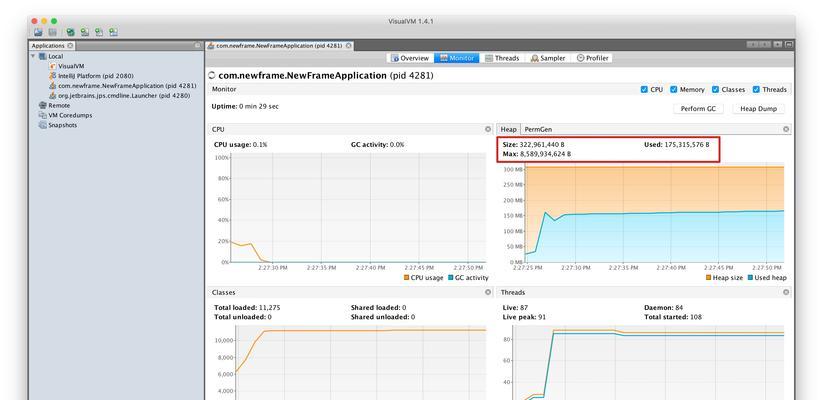Image resolution: width=823 pixels, height=400 pixels.
Task: Close the Applications panel tab
Action: (x=70, y=46)
